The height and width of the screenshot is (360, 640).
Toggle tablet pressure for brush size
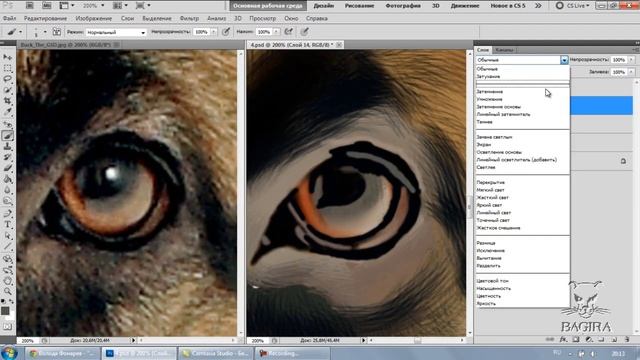pos(304,32)
